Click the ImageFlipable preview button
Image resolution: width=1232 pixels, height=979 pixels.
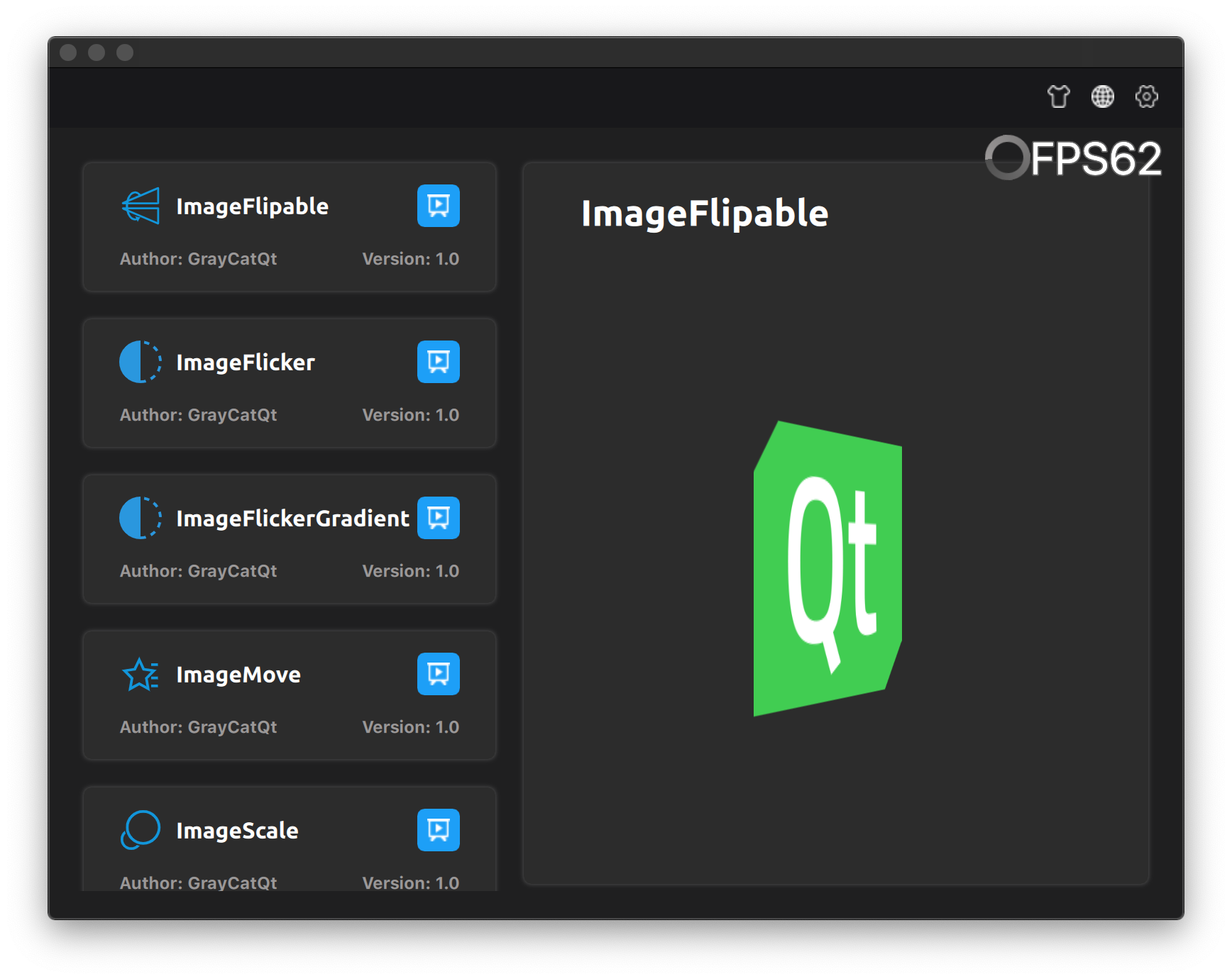pos(438,206)
